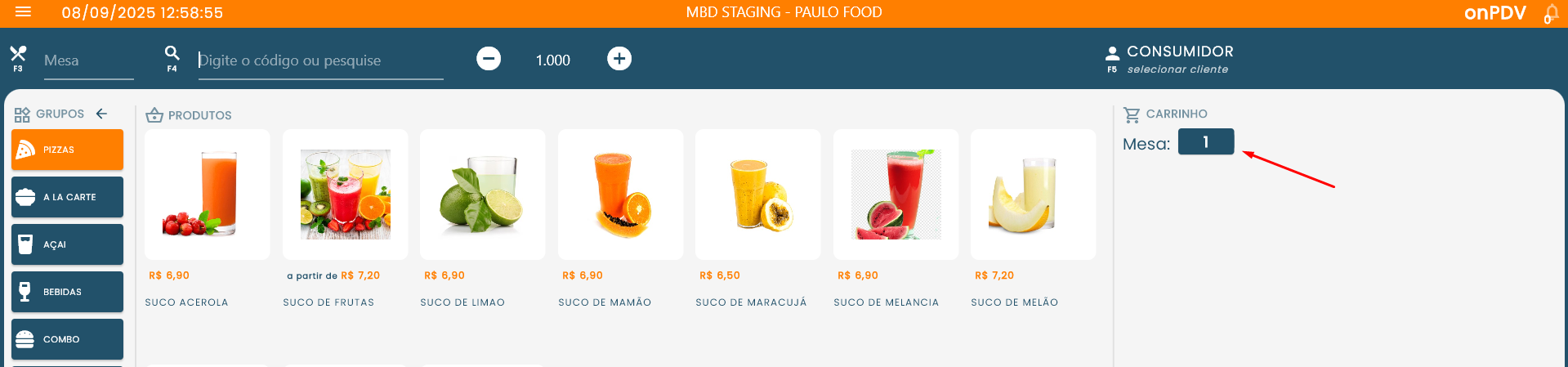Click the consumer person icon
The height and width of the screenshot is (367, 1568).
click(1112, 55)
